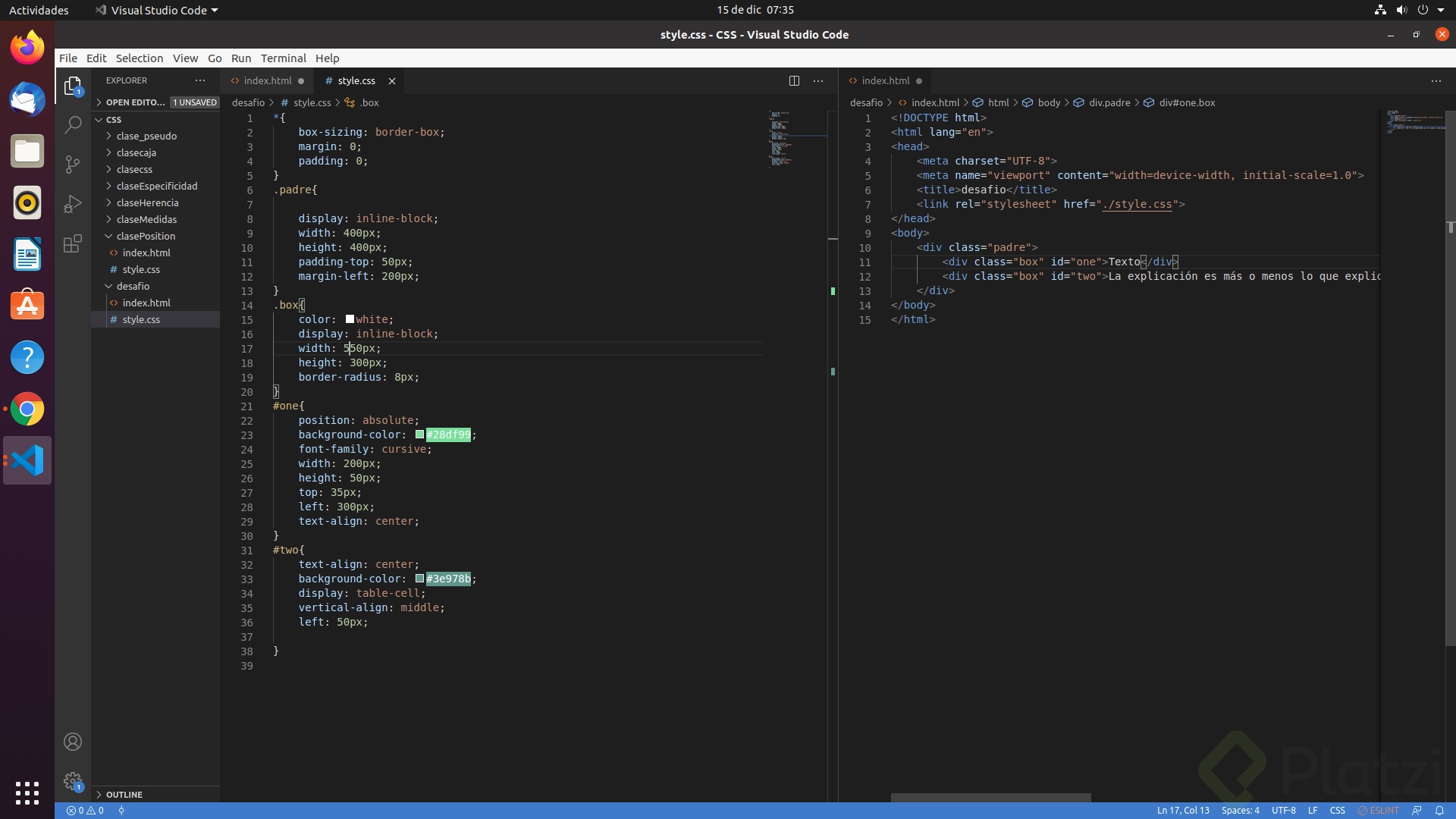Expand the clasecaja folder
The height and width of the screenshot is (819, 1456).
coord(155,152)
